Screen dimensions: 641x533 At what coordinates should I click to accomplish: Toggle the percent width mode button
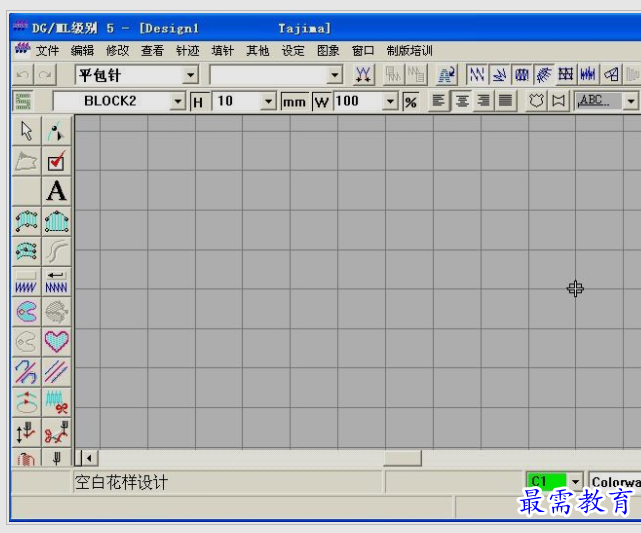[411, 101]
